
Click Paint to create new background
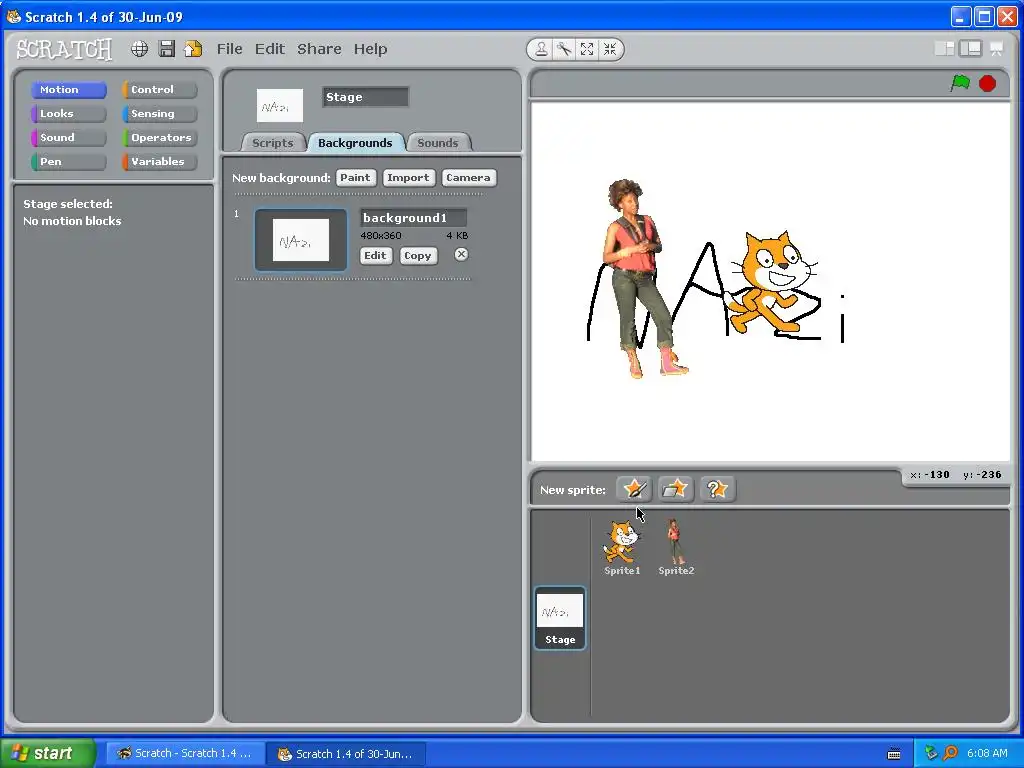pos(355,178)
